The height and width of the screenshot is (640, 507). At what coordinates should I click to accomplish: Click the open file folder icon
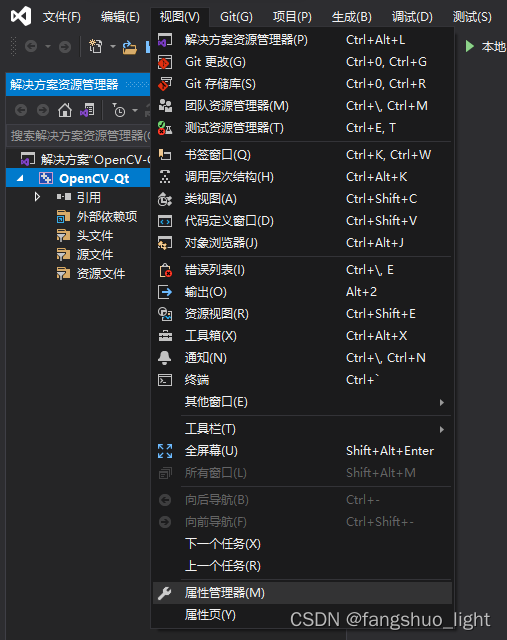click(x=130, y=47)
